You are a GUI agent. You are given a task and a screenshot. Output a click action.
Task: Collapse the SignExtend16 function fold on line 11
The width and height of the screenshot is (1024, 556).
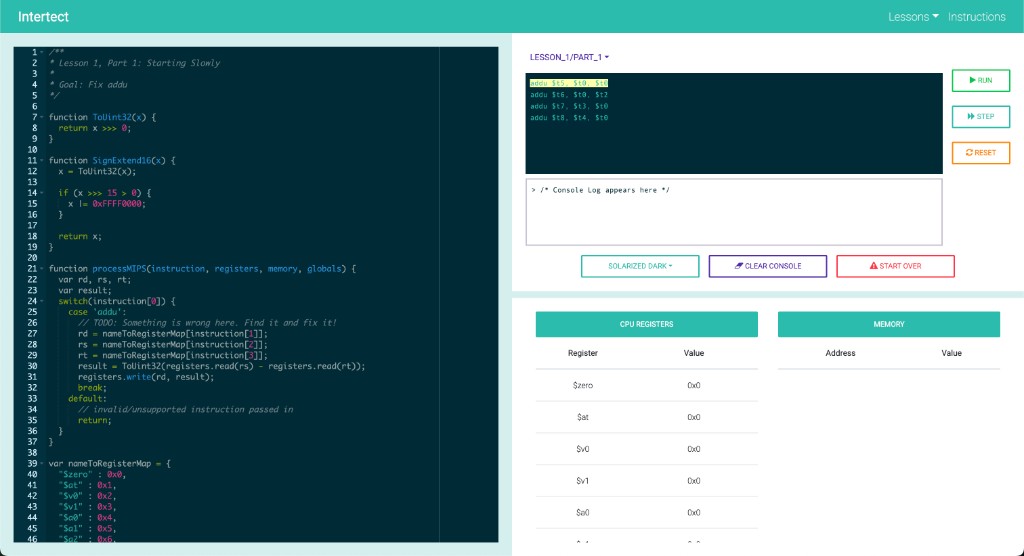(x=42, y=161)
